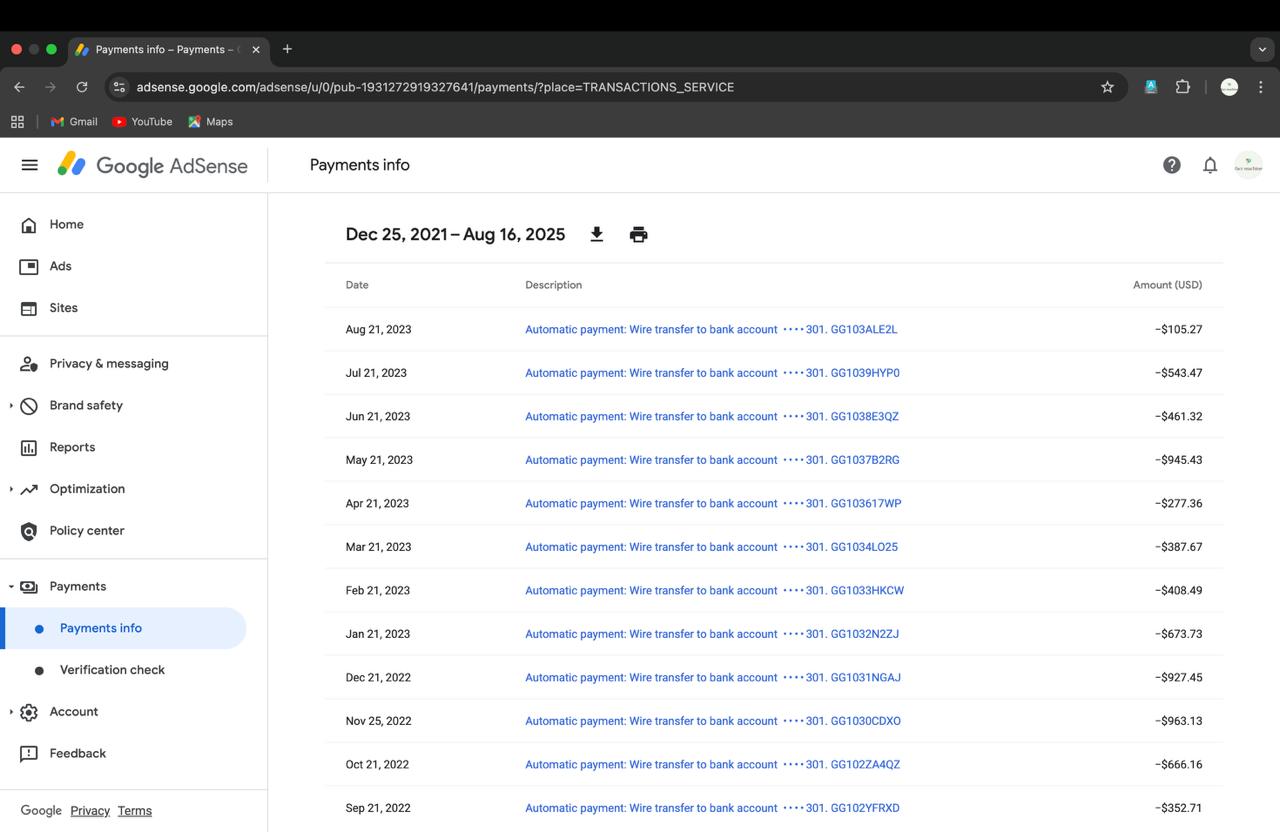The width and height of the screenshot is (1280, 832).
Task: Open the Gmail bookmark
Action: pos(74,122)
